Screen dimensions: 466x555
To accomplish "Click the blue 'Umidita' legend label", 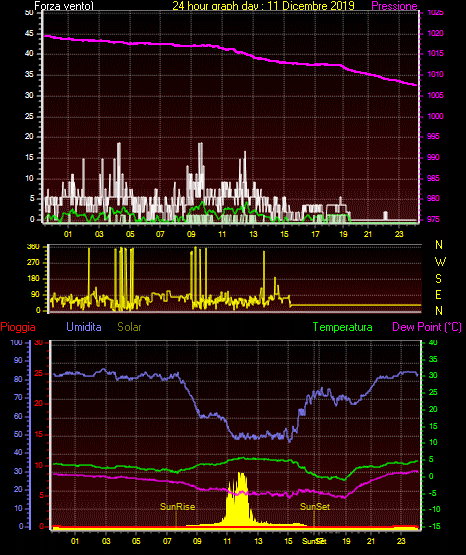I will [84, 327].
